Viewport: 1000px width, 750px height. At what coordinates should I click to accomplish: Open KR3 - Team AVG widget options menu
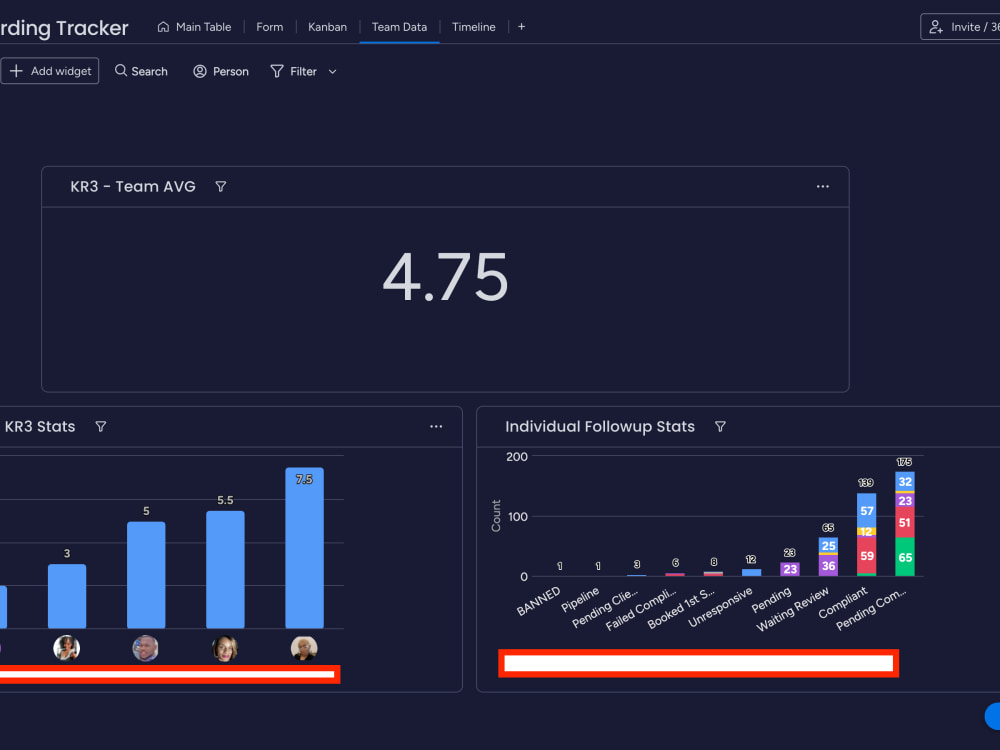[823, 186]
